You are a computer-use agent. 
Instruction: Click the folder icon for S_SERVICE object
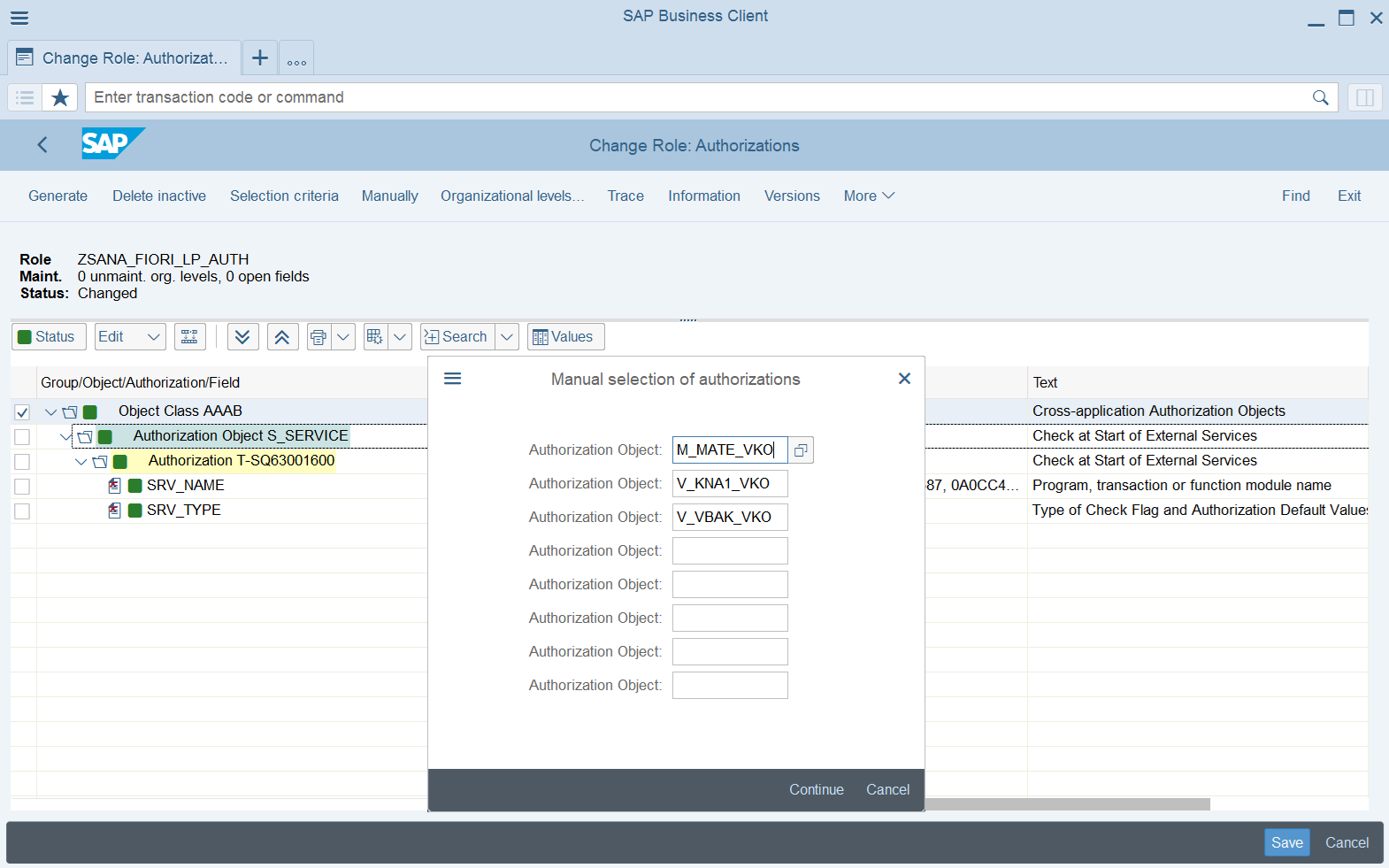(x=85, y=436)
